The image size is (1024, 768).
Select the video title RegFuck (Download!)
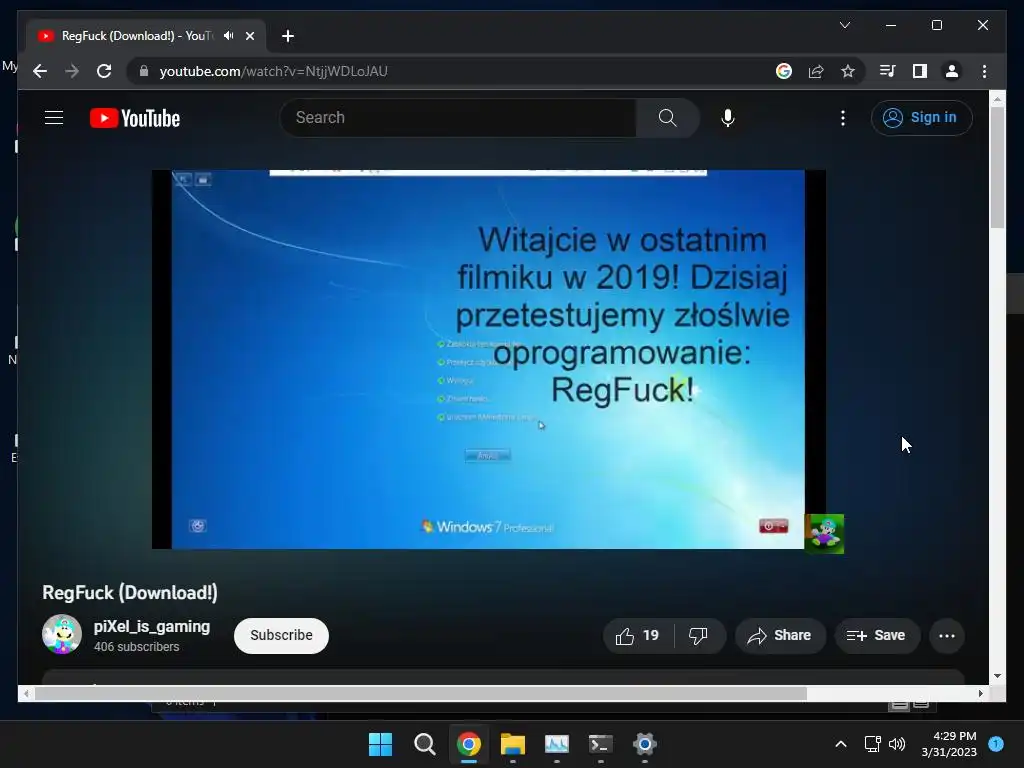coord(130,592)
